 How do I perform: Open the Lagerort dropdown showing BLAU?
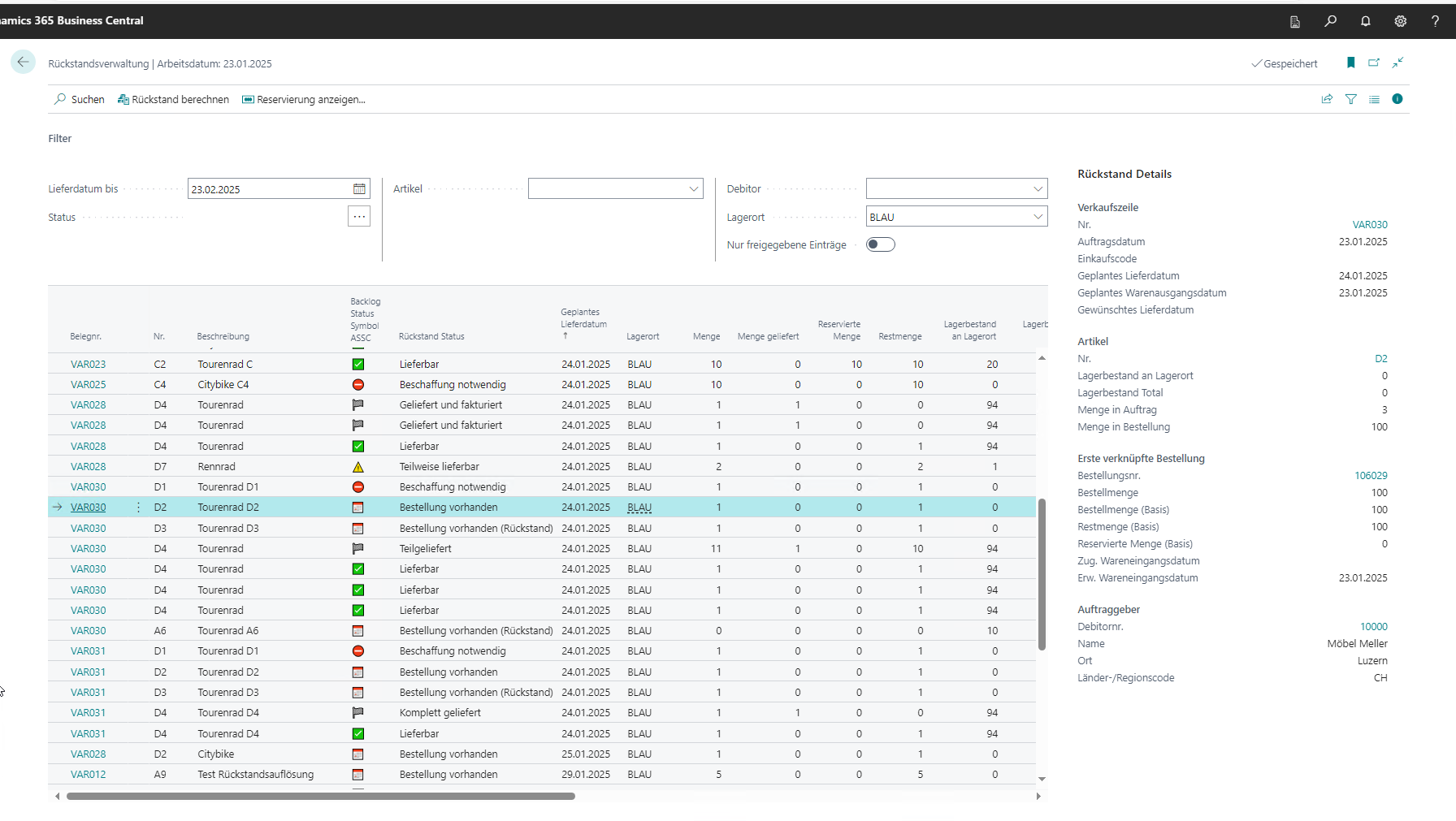click(x=1038, y=217)
